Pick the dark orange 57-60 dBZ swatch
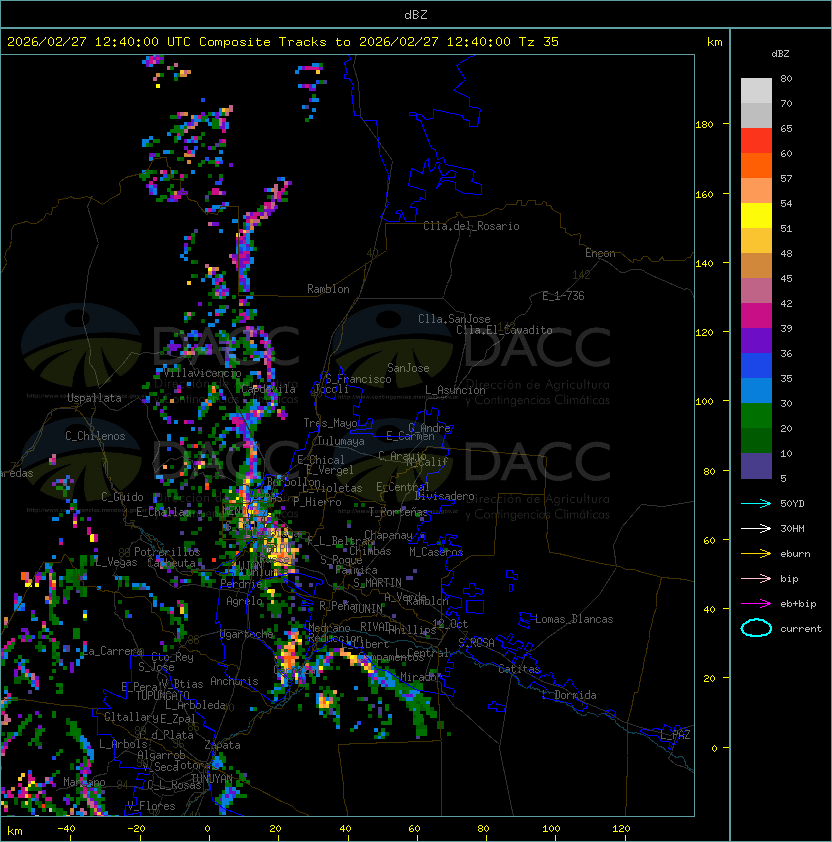 point(756,165)
